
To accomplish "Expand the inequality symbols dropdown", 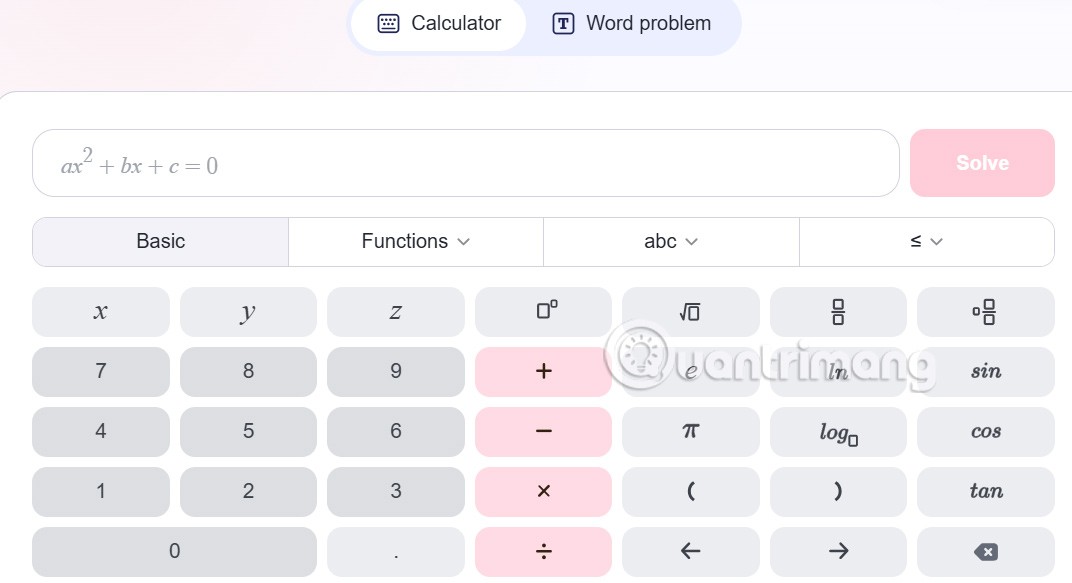I will (x=927, y=241).
